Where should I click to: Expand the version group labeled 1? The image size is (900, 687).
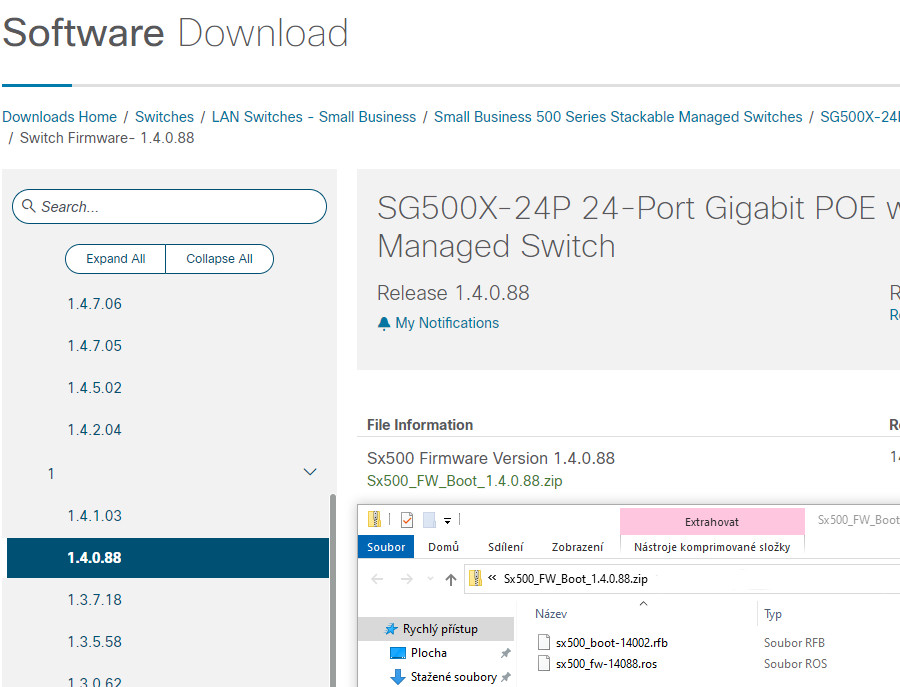click(x=310, y=472)
